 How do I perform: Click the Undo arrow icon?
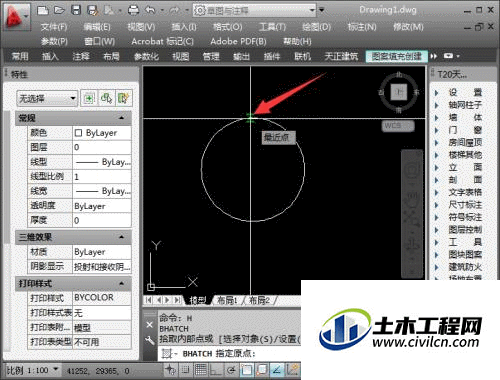(x=150, y=10)
